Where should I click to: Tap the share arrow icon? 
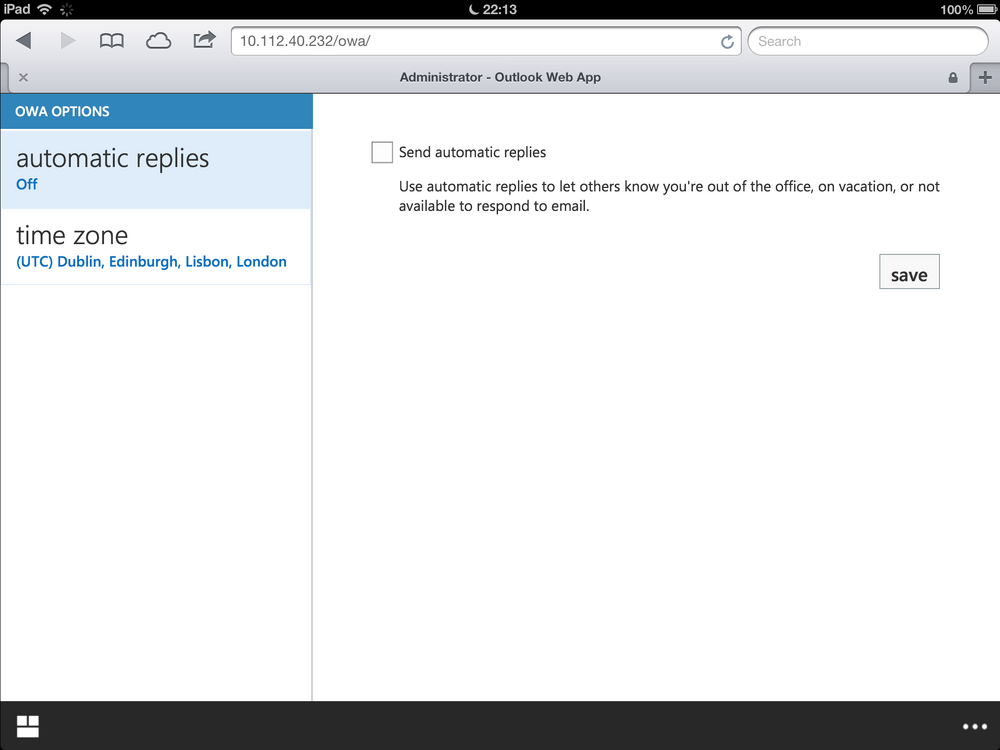[205, 40]
